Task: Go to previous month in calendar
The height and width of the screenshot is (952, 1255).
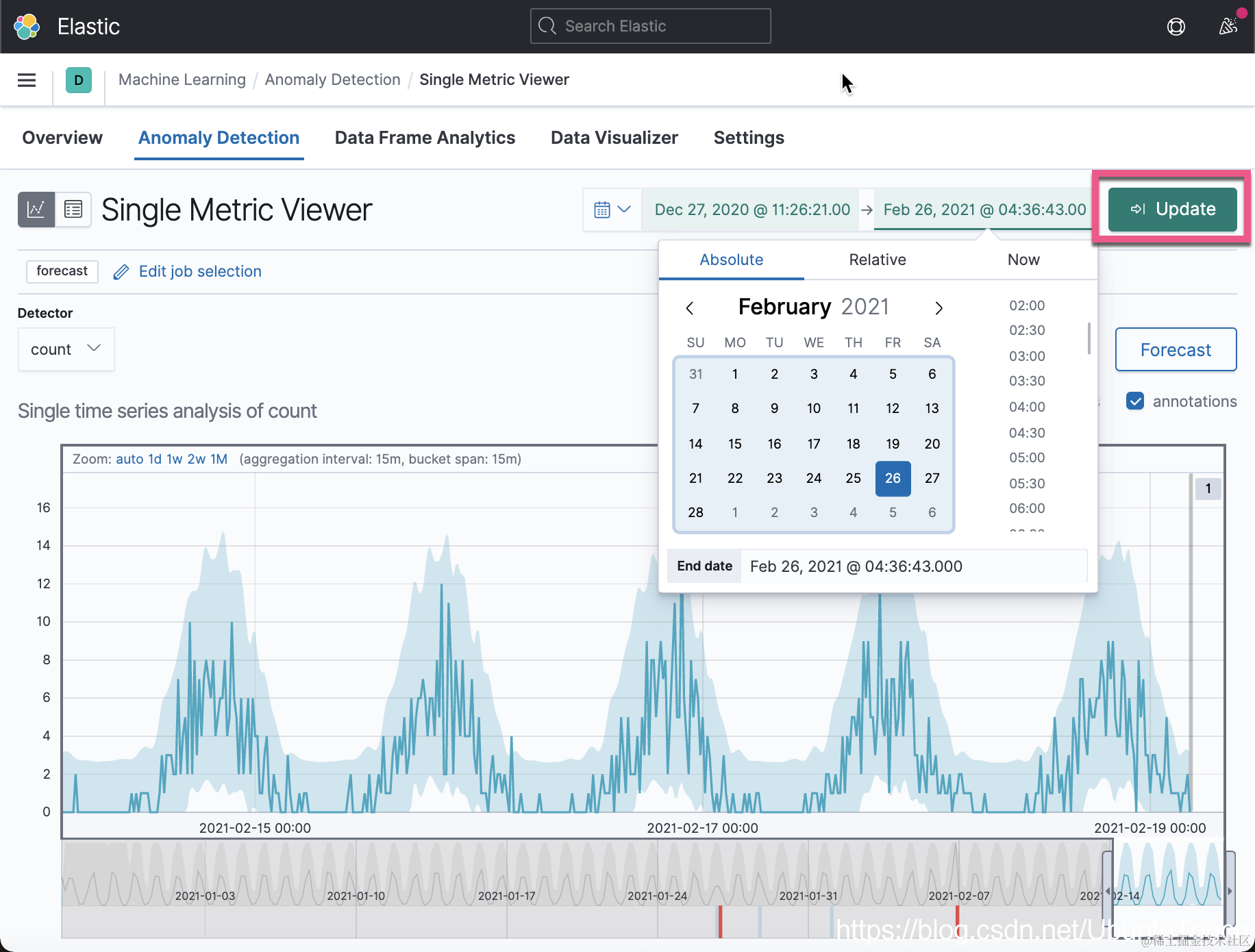Action: point(690,308)
